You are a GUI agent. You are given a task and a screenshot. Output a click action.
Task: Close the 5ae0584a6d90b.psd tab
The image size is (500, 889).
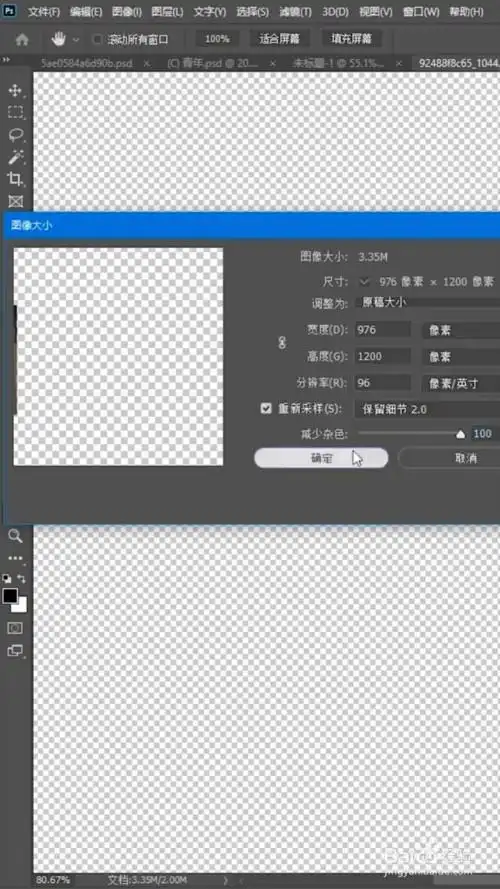tap(147, 64)
